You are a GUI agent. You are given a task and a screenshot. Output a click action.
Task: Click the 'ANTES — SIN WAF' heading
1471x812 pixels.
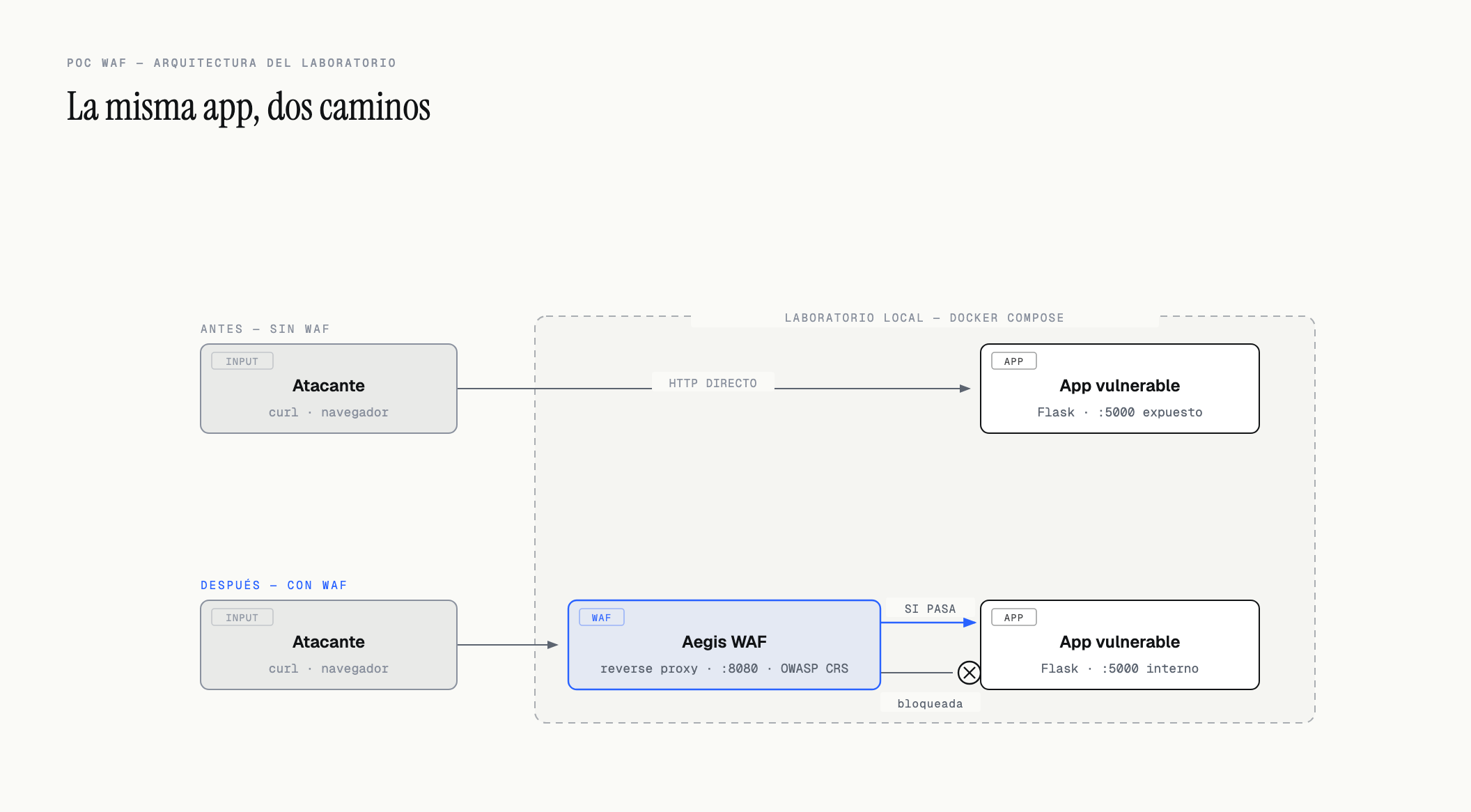[265, 329]
